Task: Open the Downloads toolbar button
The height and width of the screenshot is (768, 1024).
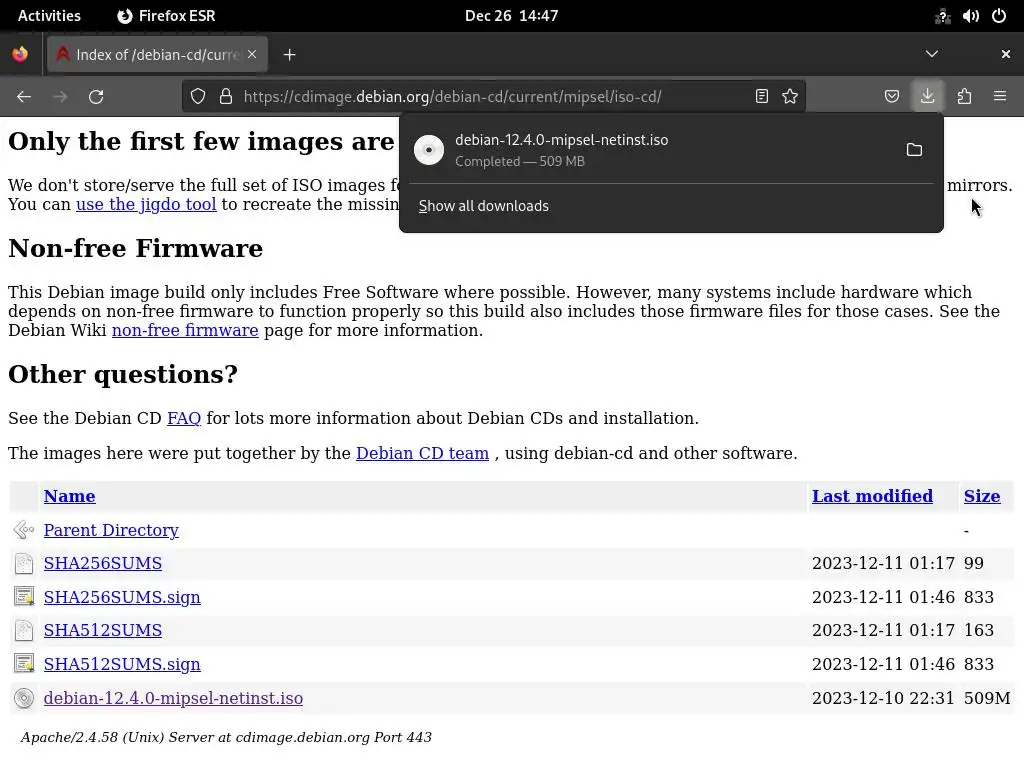Action: [x=927, y=96]
